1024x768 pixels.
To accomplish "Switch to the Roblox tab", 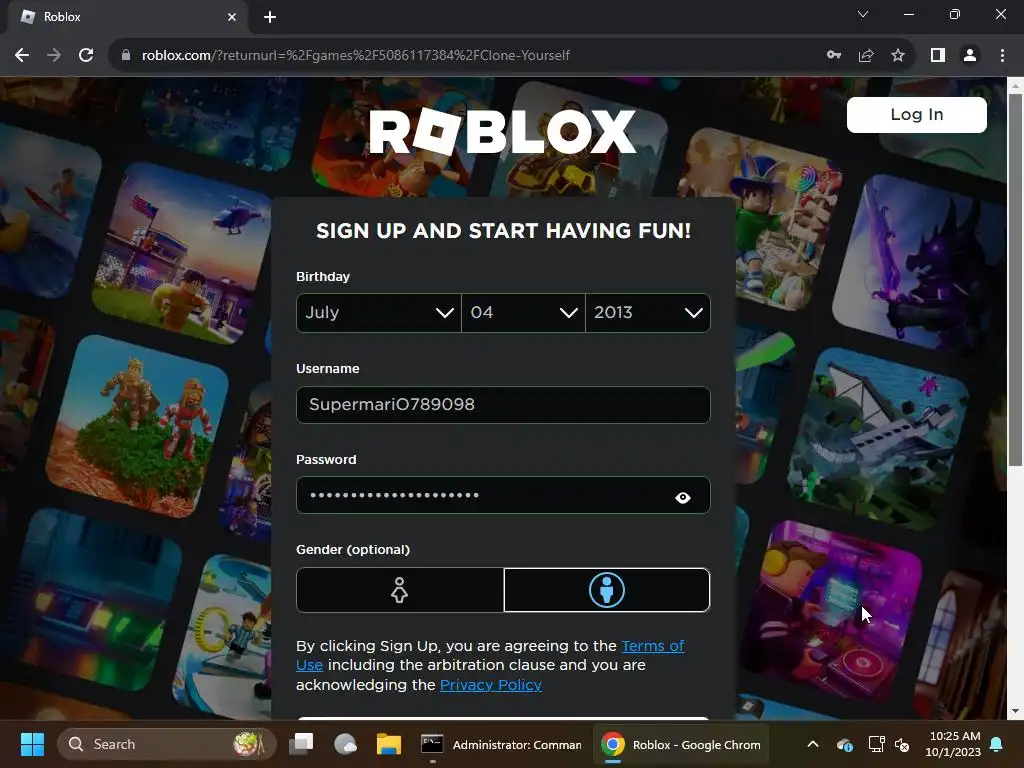I will [127, 17].
